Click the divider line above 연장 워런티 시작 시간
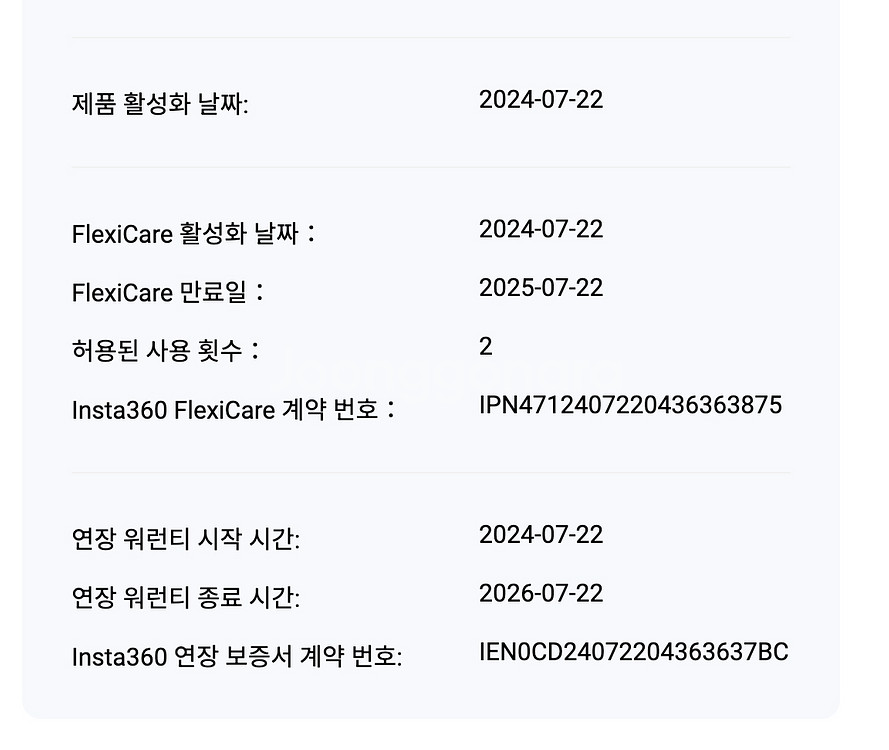889x750 pixels. (x=430, y=472)
